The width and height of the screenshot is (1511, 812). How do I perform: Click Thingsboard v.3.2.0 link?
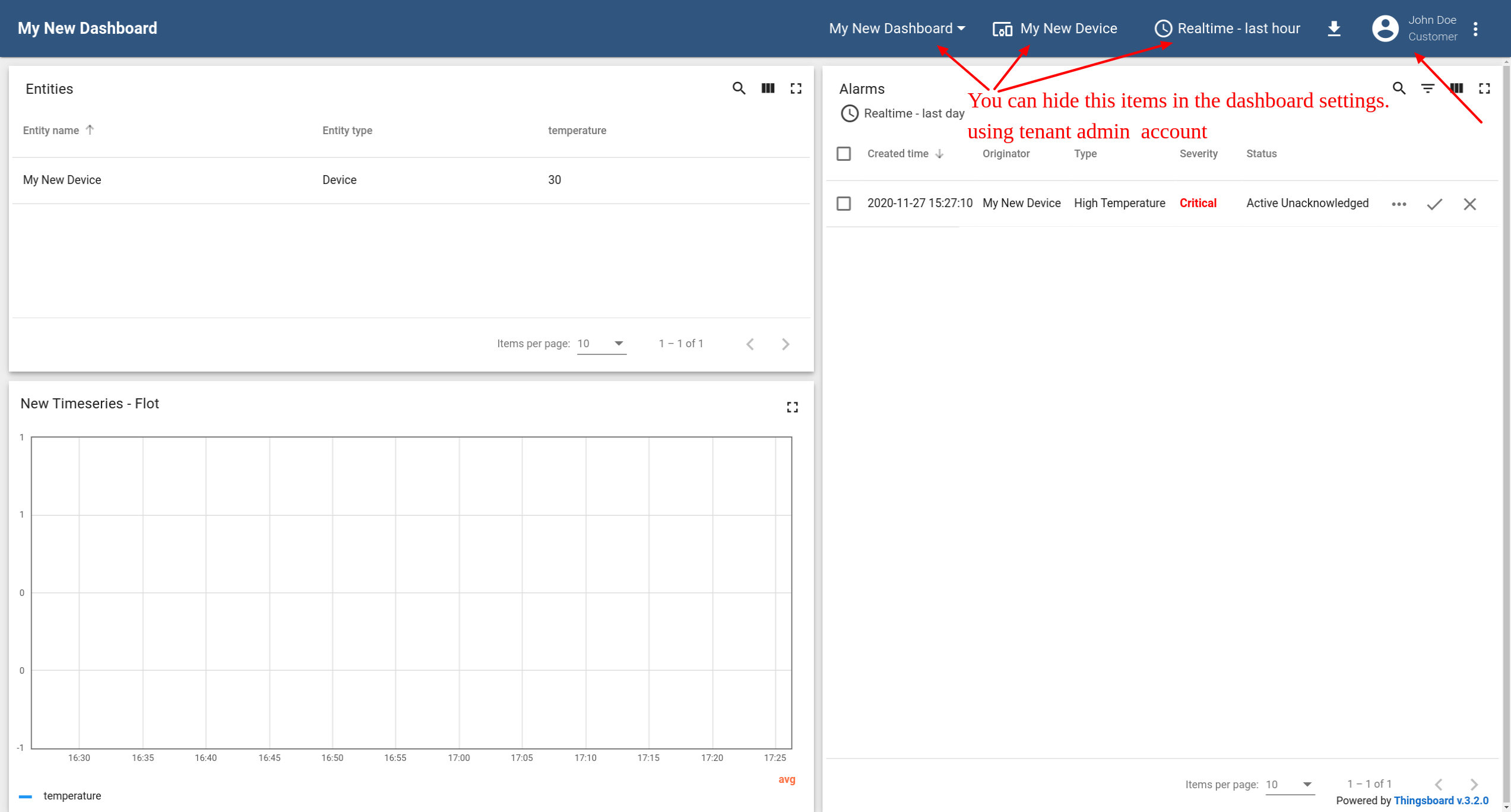point(1441,801)
